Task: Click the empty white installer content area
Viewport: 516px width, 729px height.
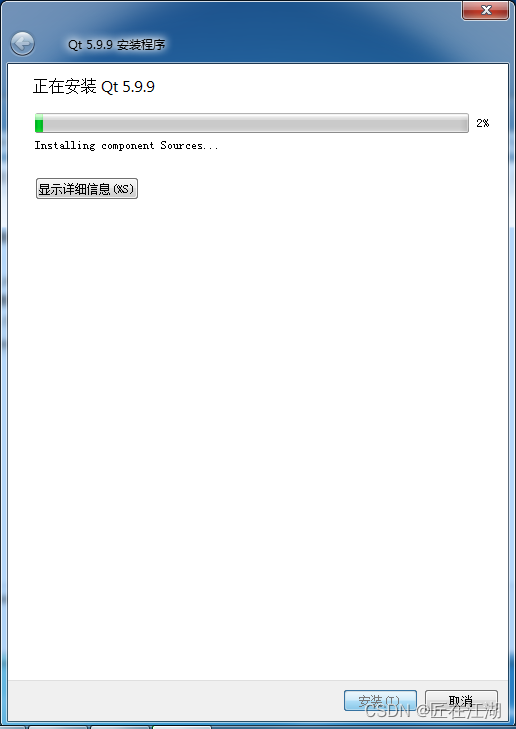Action: 258,418
